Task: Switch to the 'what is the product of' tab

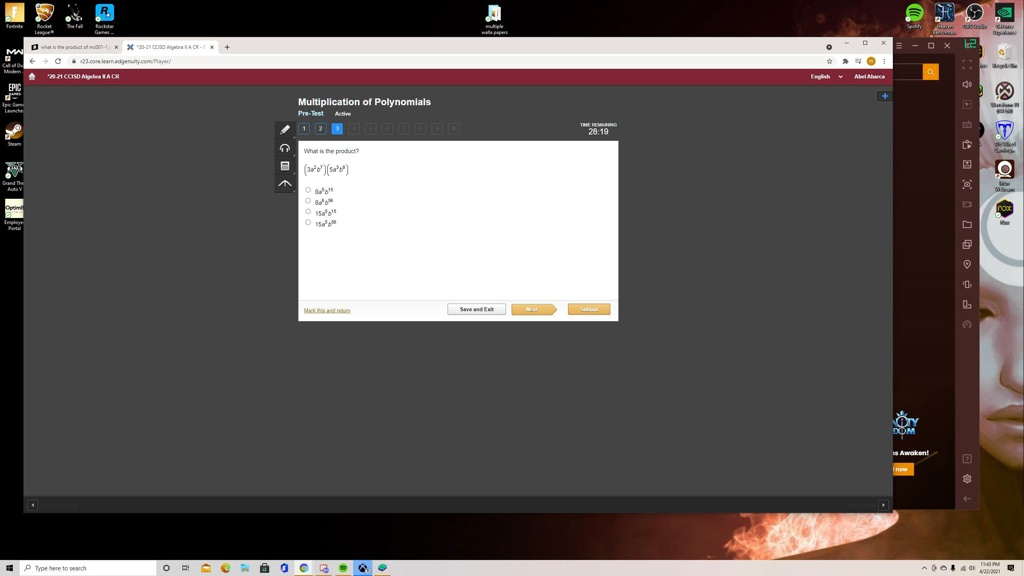Action: pyautogui.click(x=74, y=47)
